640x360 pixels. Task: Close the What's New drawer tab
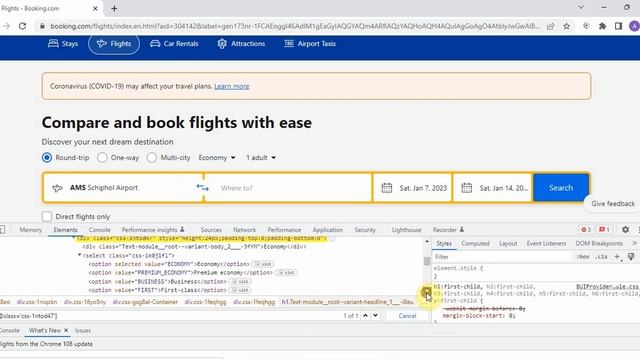point(66,330)
